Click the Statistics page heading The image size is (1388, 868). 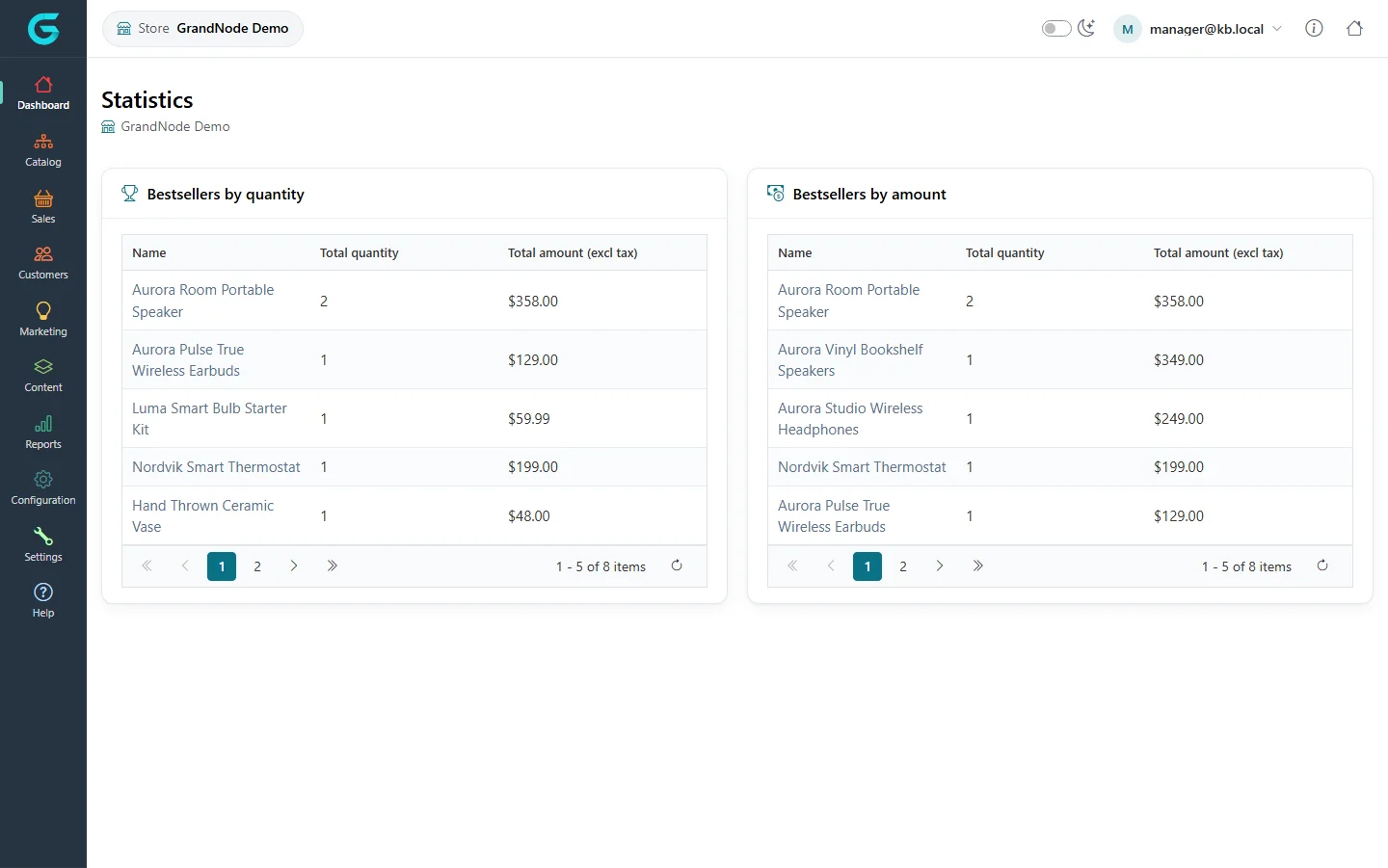point(147,100)
